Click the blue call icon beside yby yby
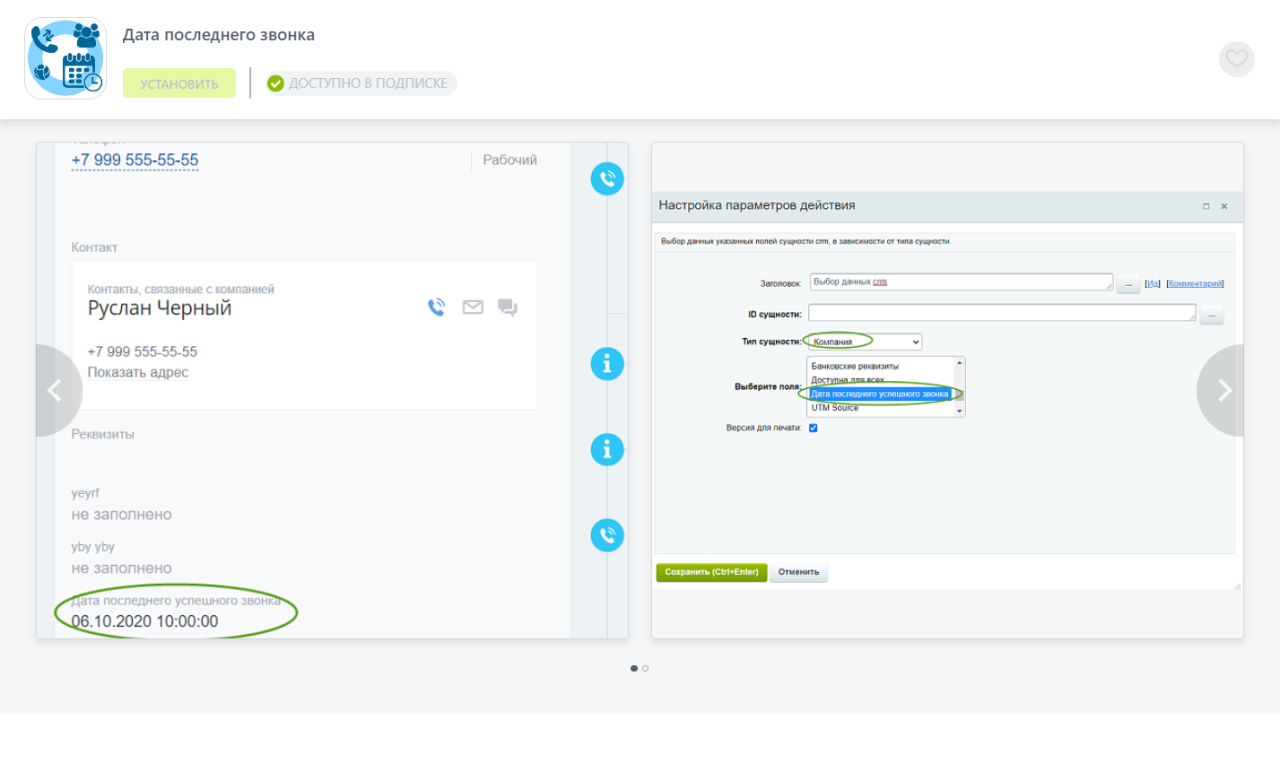 pos(607,535)
